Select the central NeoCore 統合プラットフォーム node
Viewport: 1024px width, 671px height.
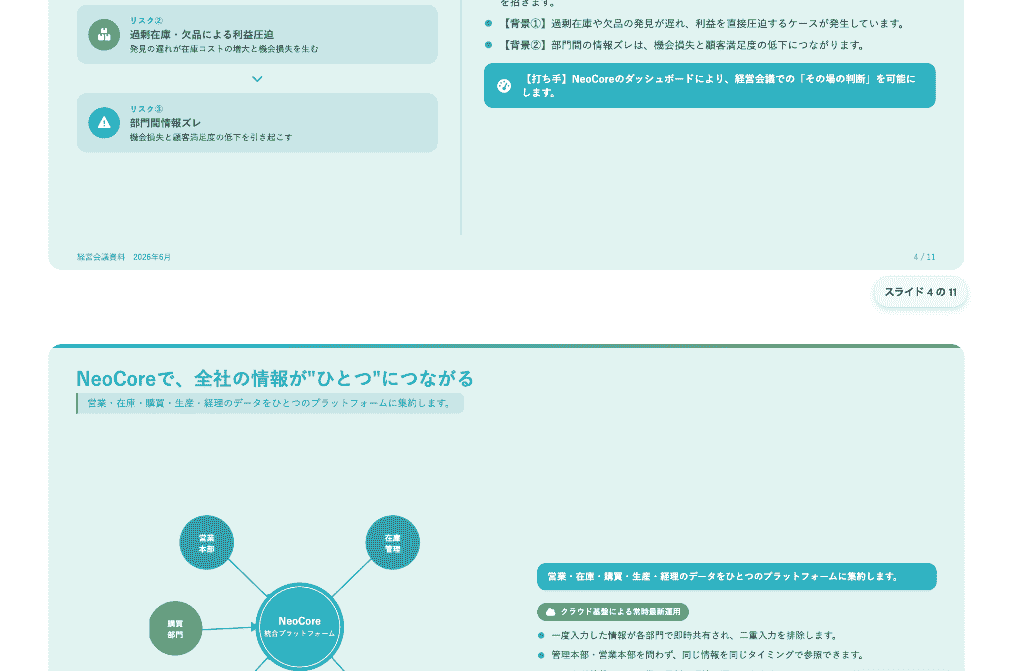pos(300,627)
